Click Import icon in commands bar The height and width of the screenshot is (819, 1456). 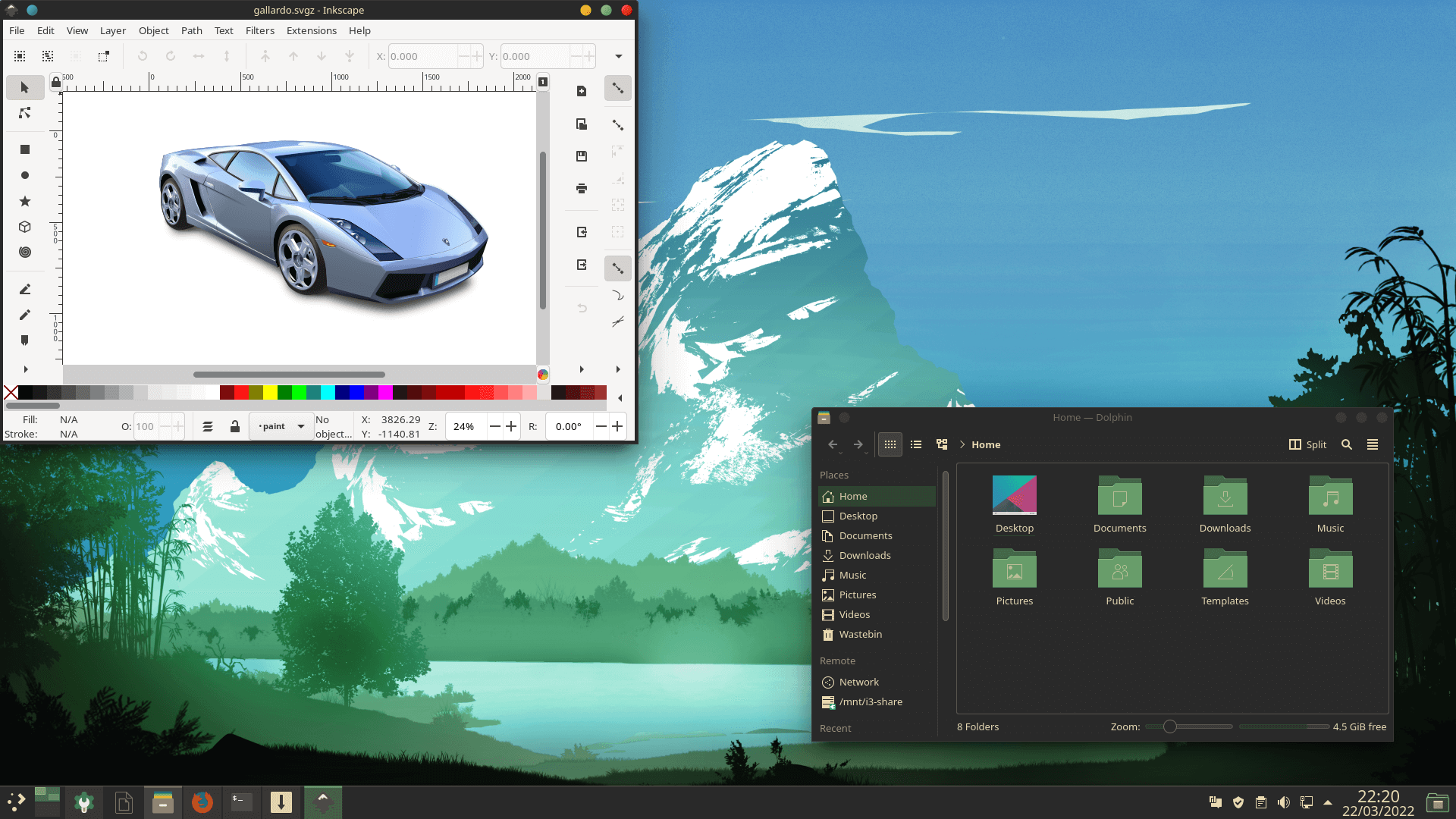582,232
